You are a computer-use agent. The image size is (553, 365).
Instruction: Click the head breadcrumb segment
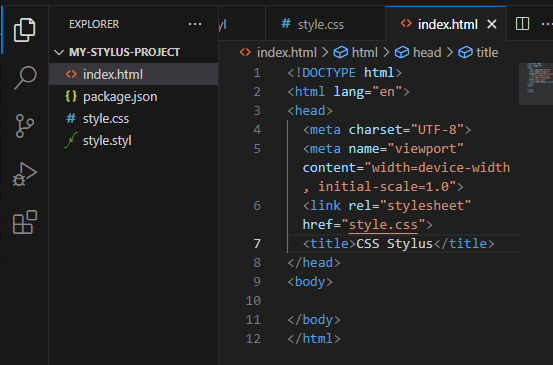tap(418, 53)
